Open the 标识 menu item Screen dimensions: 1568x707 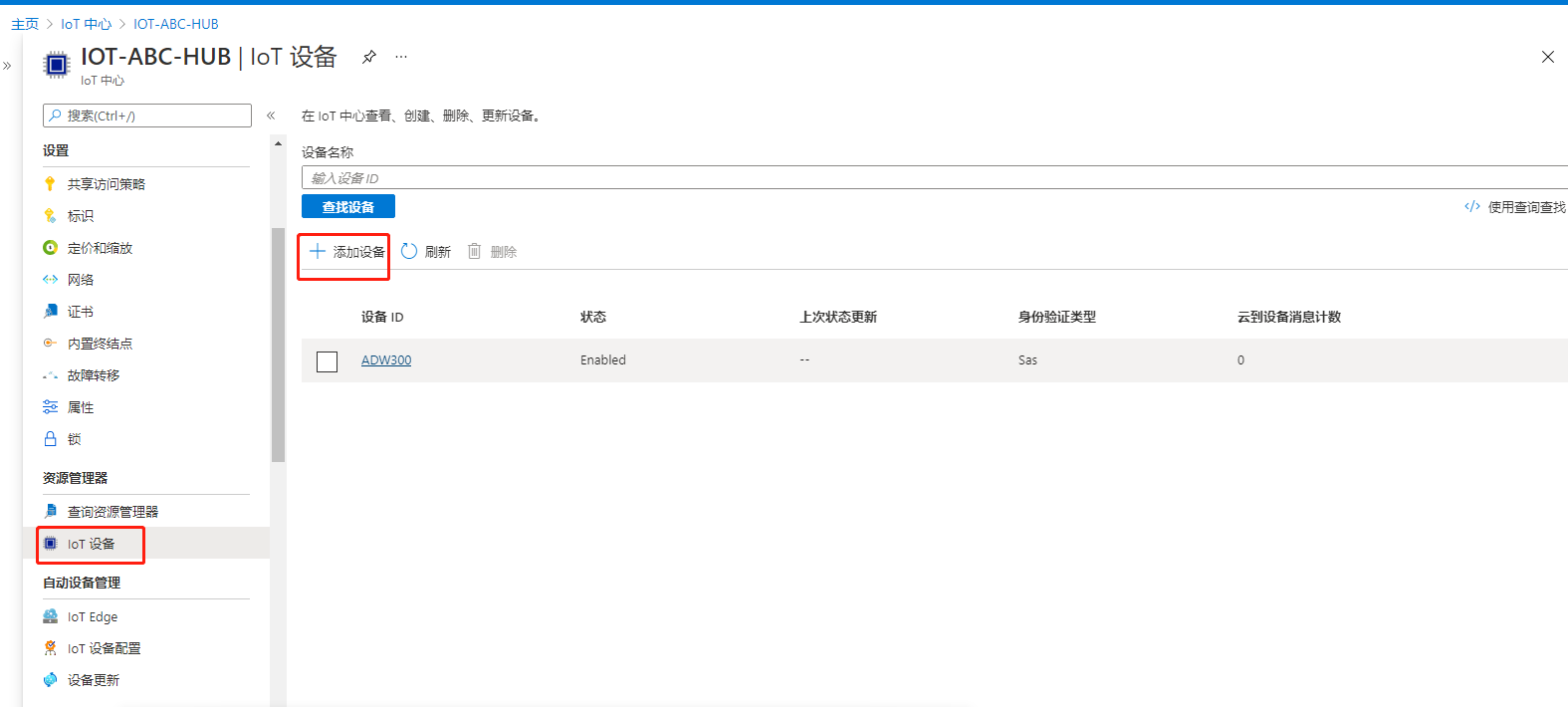[81, 216]
